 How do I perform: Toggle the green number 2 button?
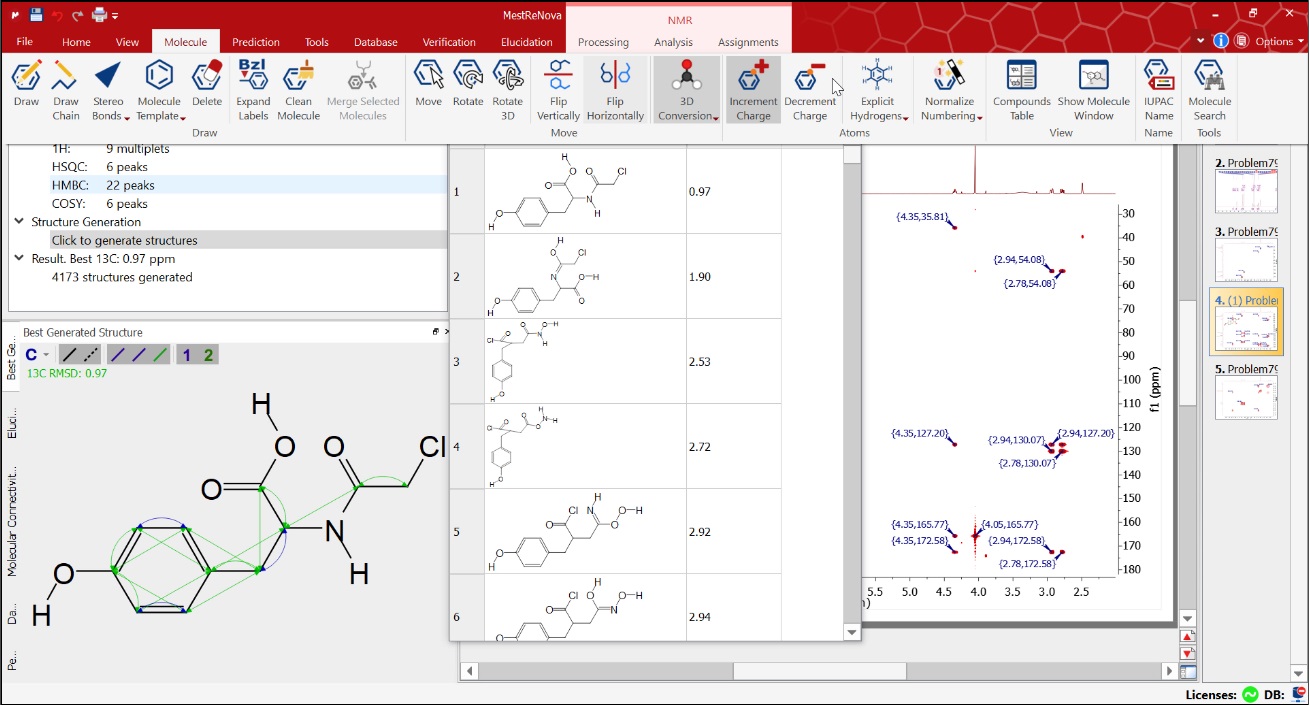pos(208,355)
